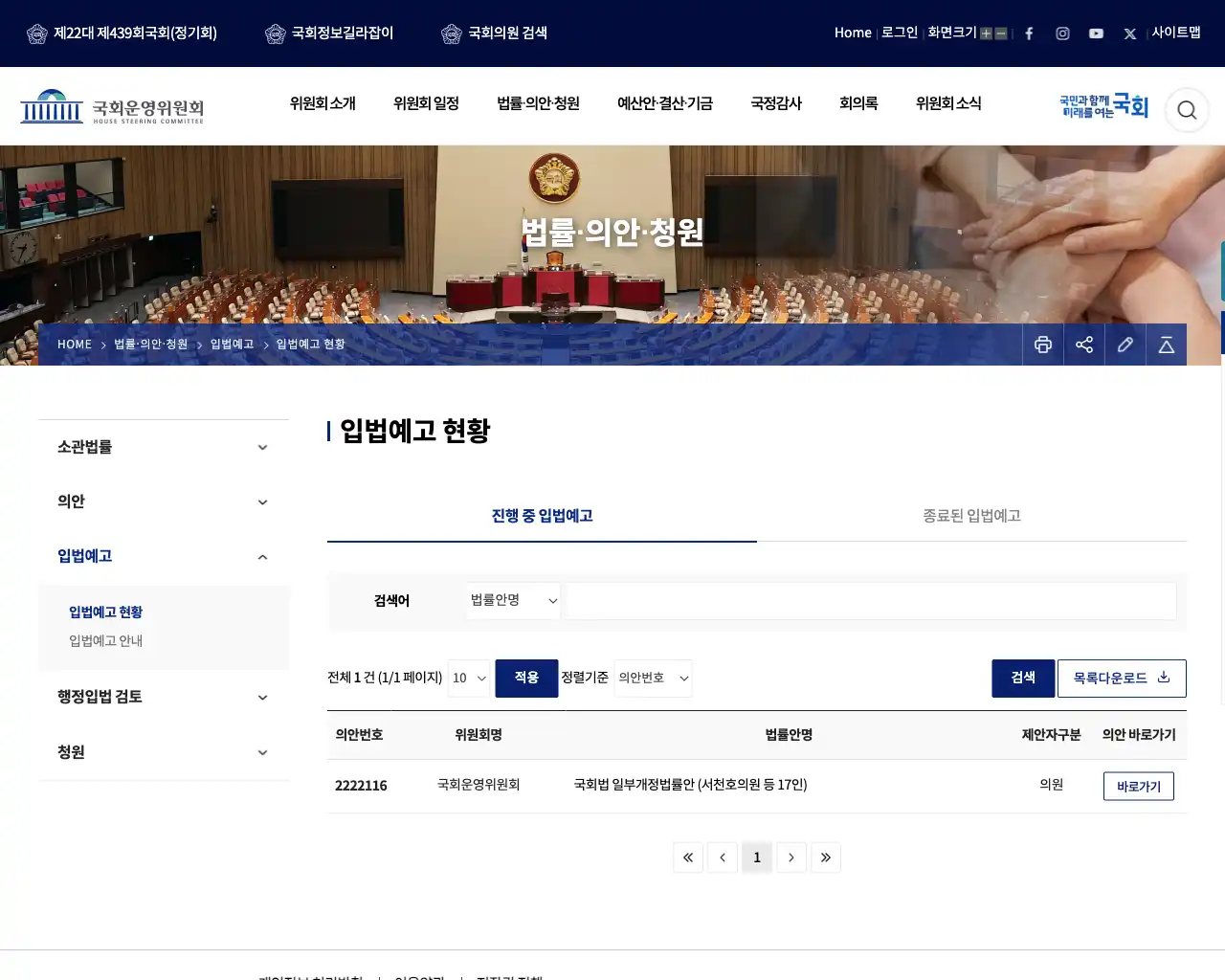Open the 법률안명 search type dropdown
1225x980 pixels.
514,600
